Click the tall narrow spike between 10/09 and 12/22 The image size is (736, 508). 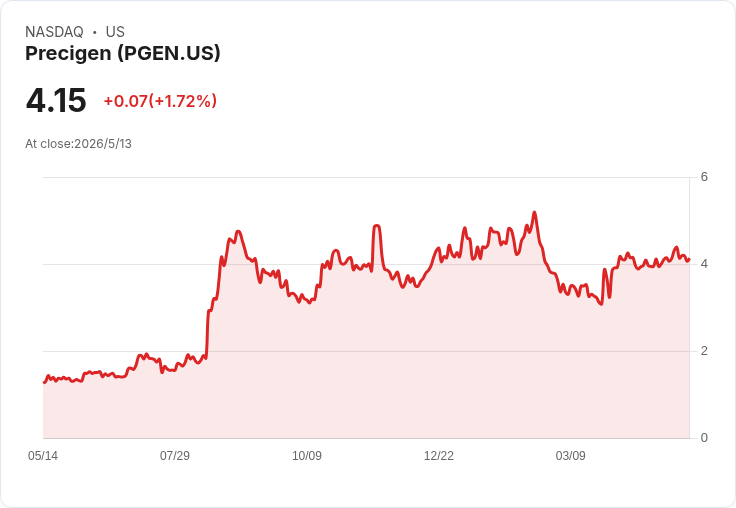pos(376,226)
